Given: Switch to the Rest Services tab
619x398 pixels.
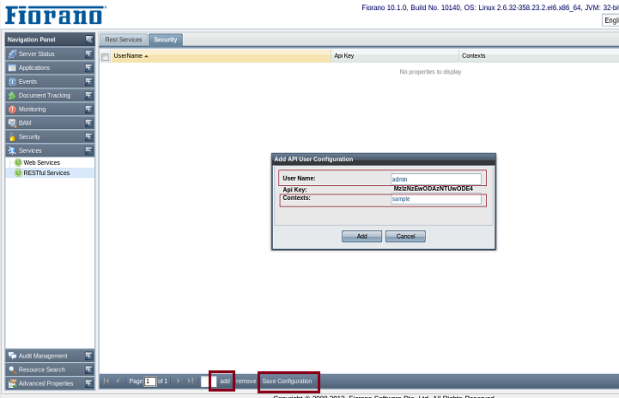Looking at the screenshot, I should coord(124,40).
